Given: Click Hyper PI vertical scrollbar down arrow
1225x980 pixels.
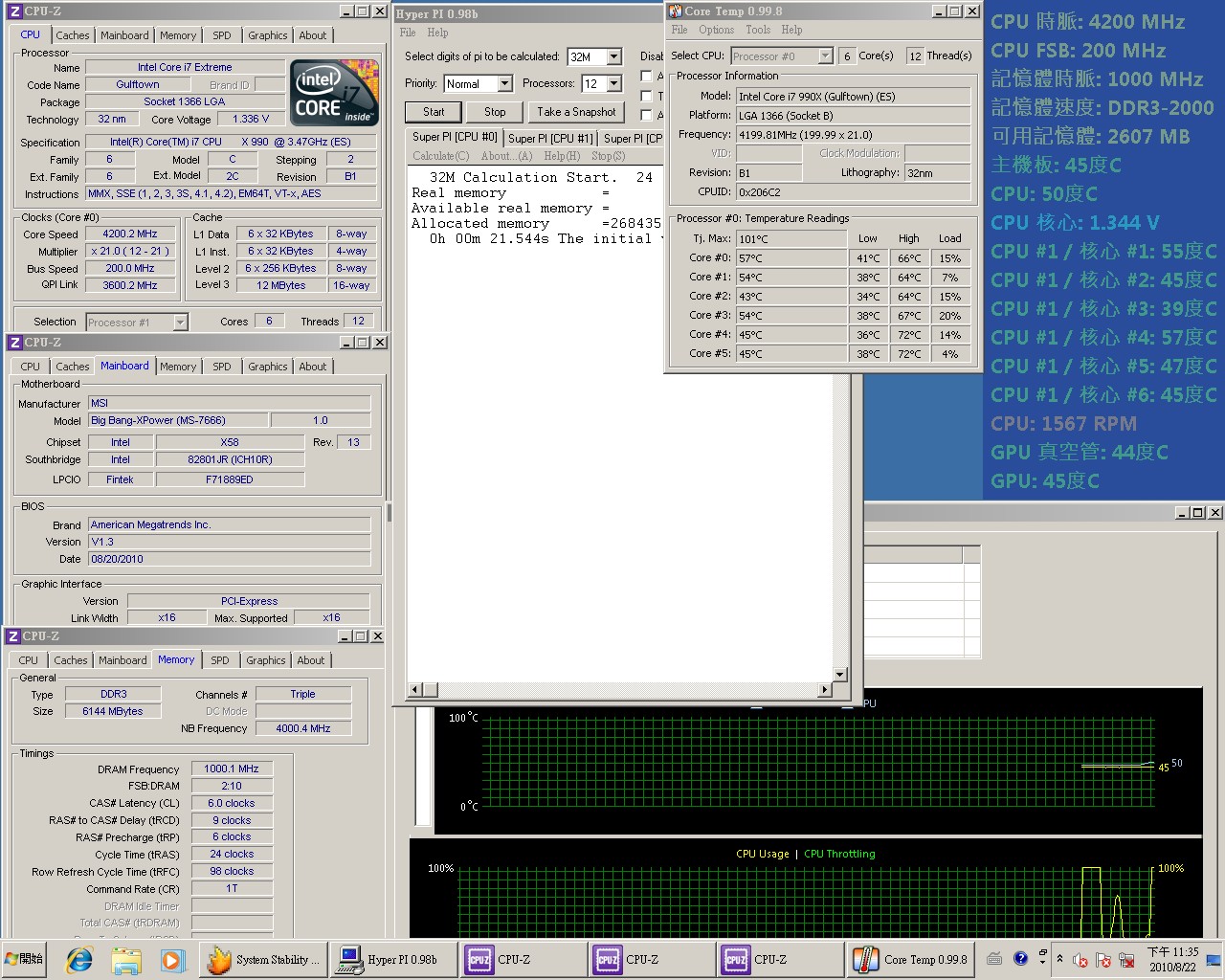Looking at the screenshot, I should [839, 675].
